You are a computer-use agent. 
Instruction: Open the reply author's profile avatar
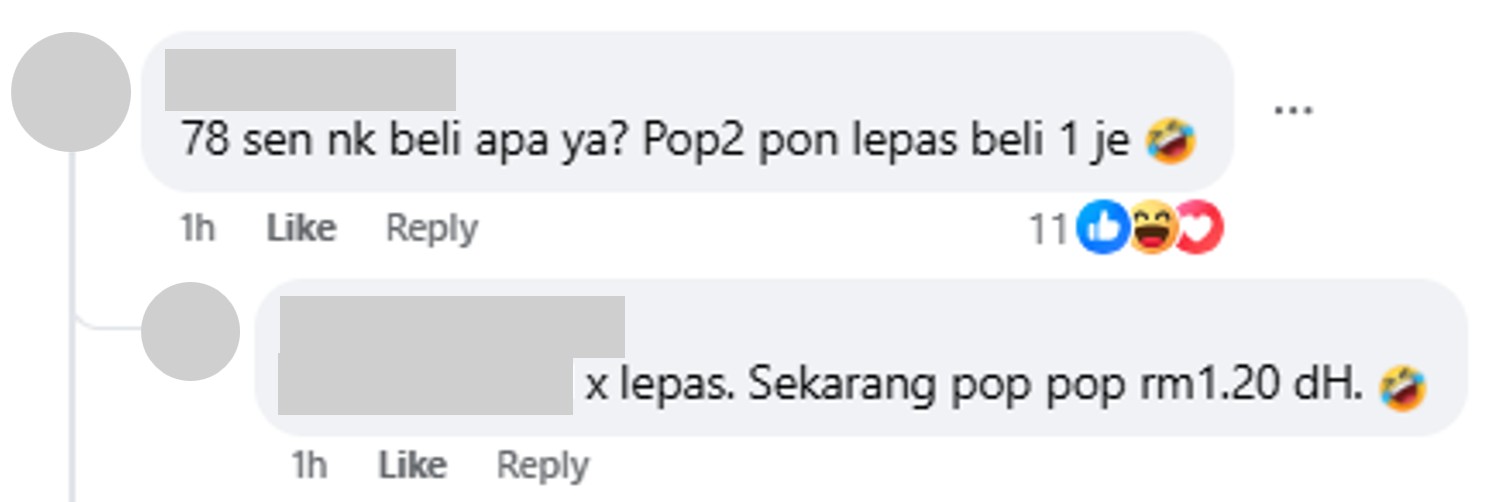(190, 331)
